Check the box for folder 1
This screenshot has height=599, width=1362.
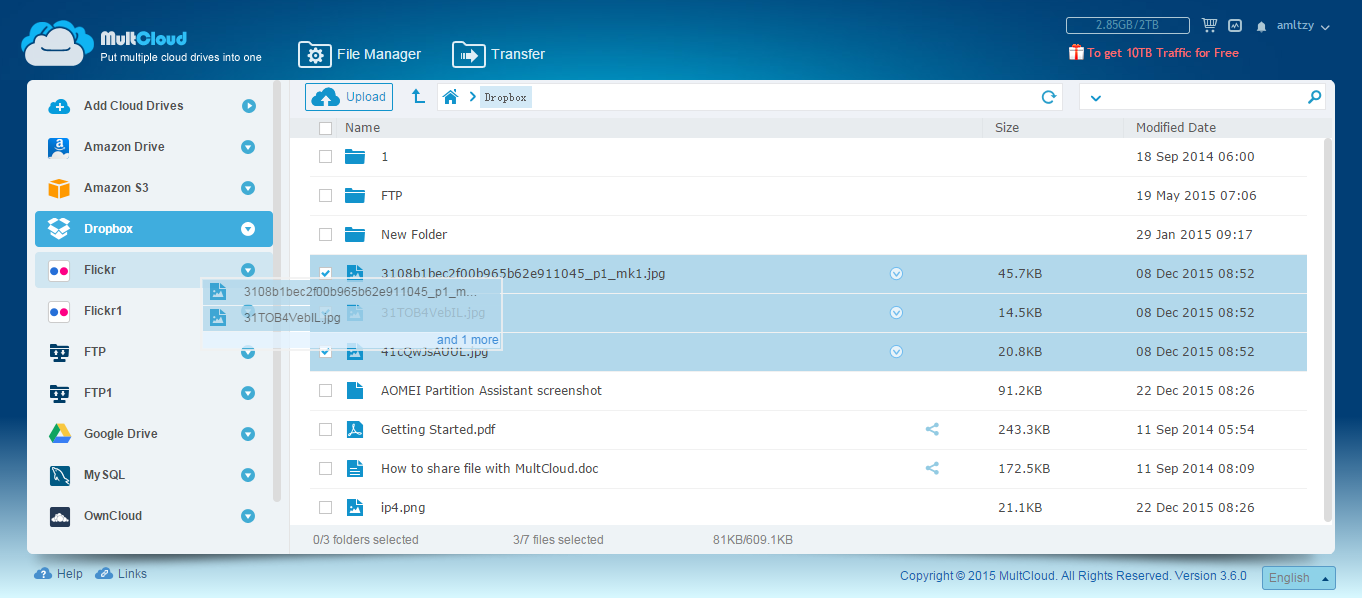[x=325, y=156]
